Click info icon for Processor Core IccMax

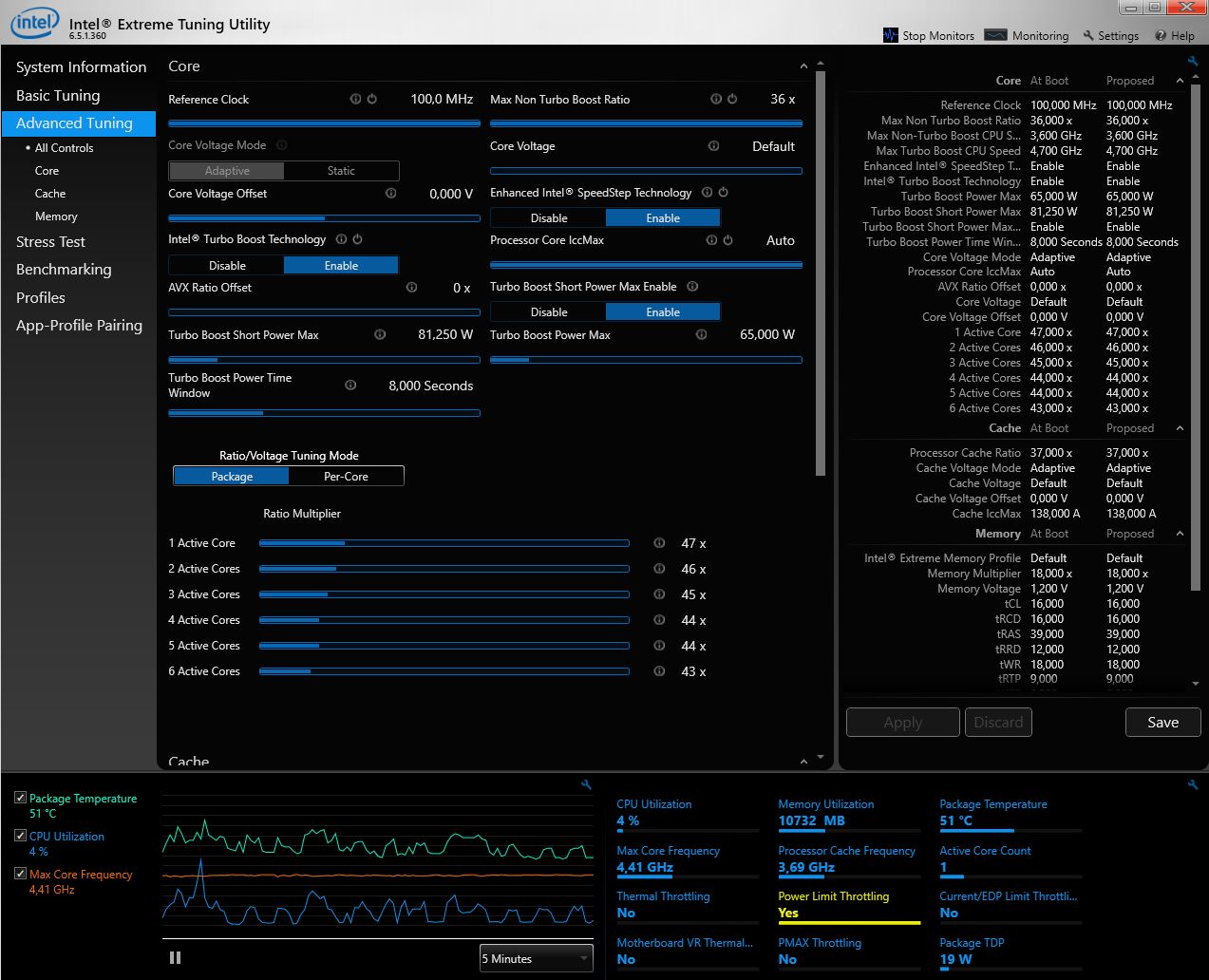711,240
